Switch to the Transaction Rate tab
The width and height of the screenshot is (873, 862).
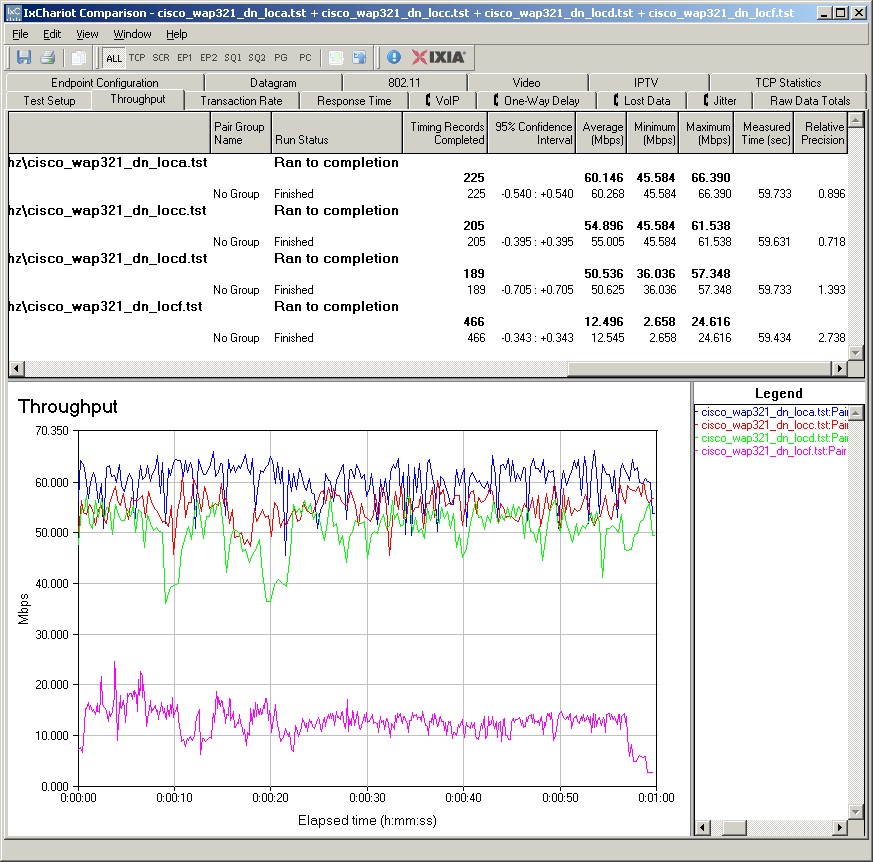[x=241, y=101]
